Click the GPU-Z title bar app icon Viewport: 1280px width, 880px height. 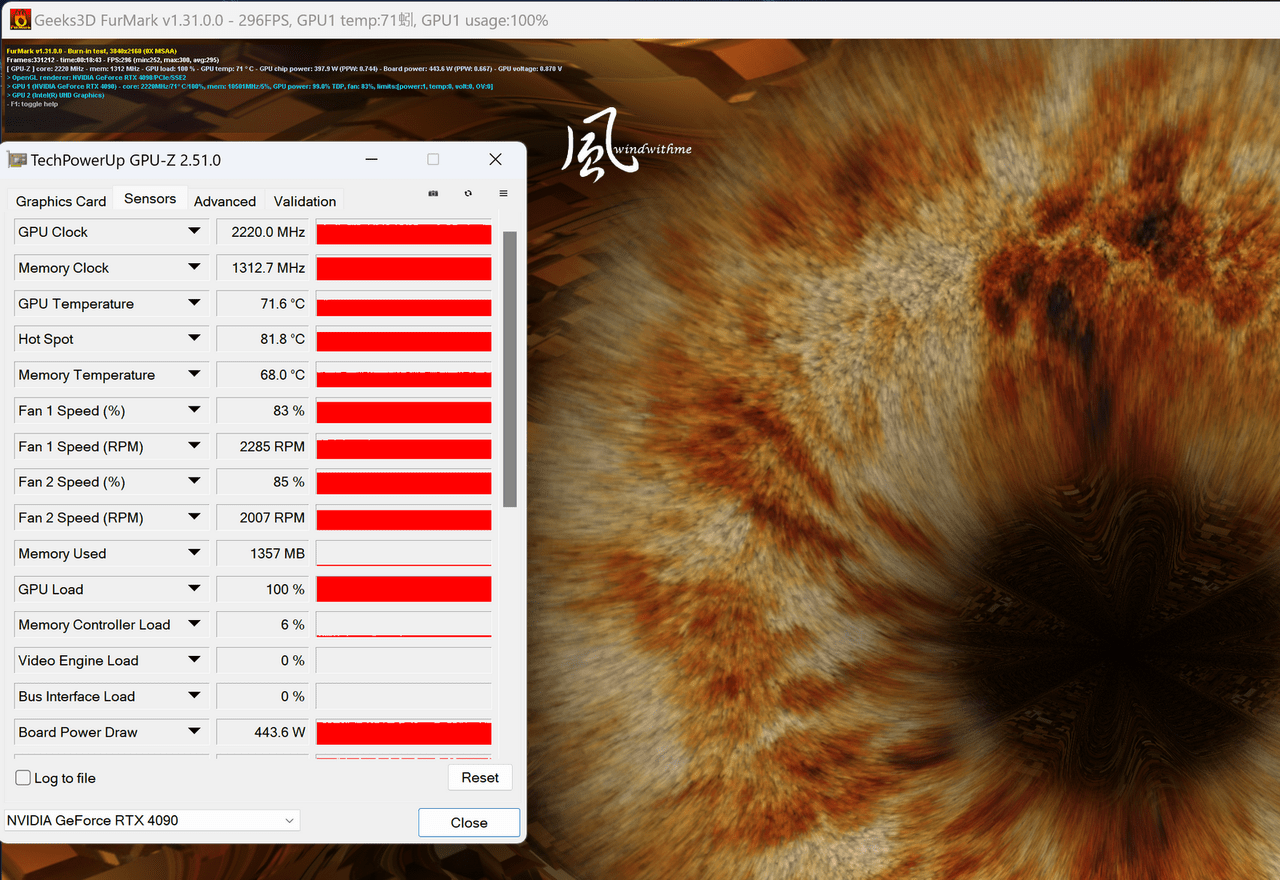point(17,160)
